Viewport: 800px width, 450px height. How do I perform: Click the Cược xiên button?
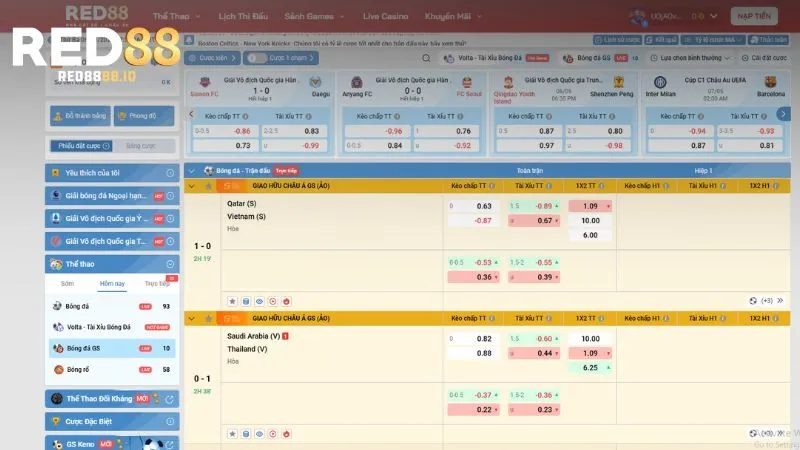[x=212, y=58]
